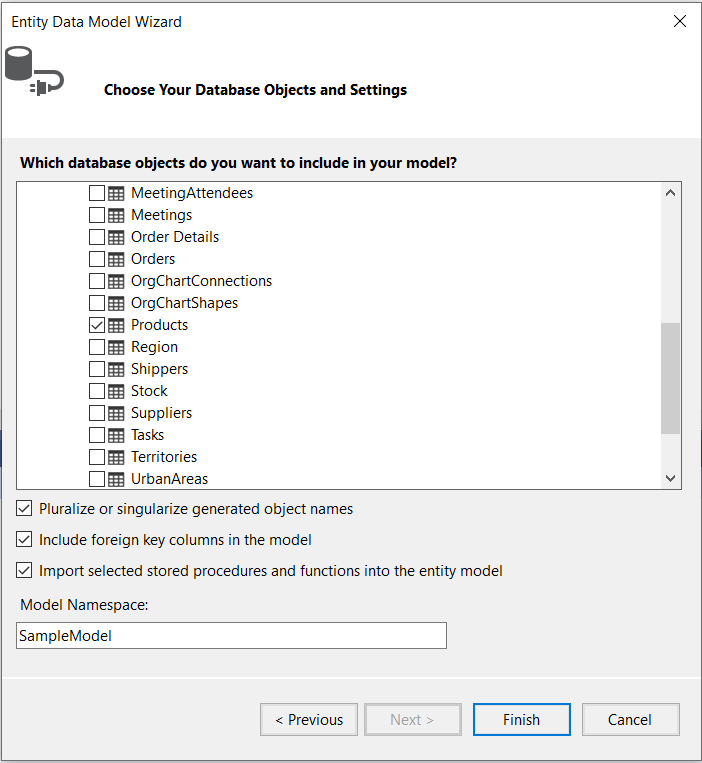Select the Region tree item label
The image size is (702, 763).
coord(154,347)
